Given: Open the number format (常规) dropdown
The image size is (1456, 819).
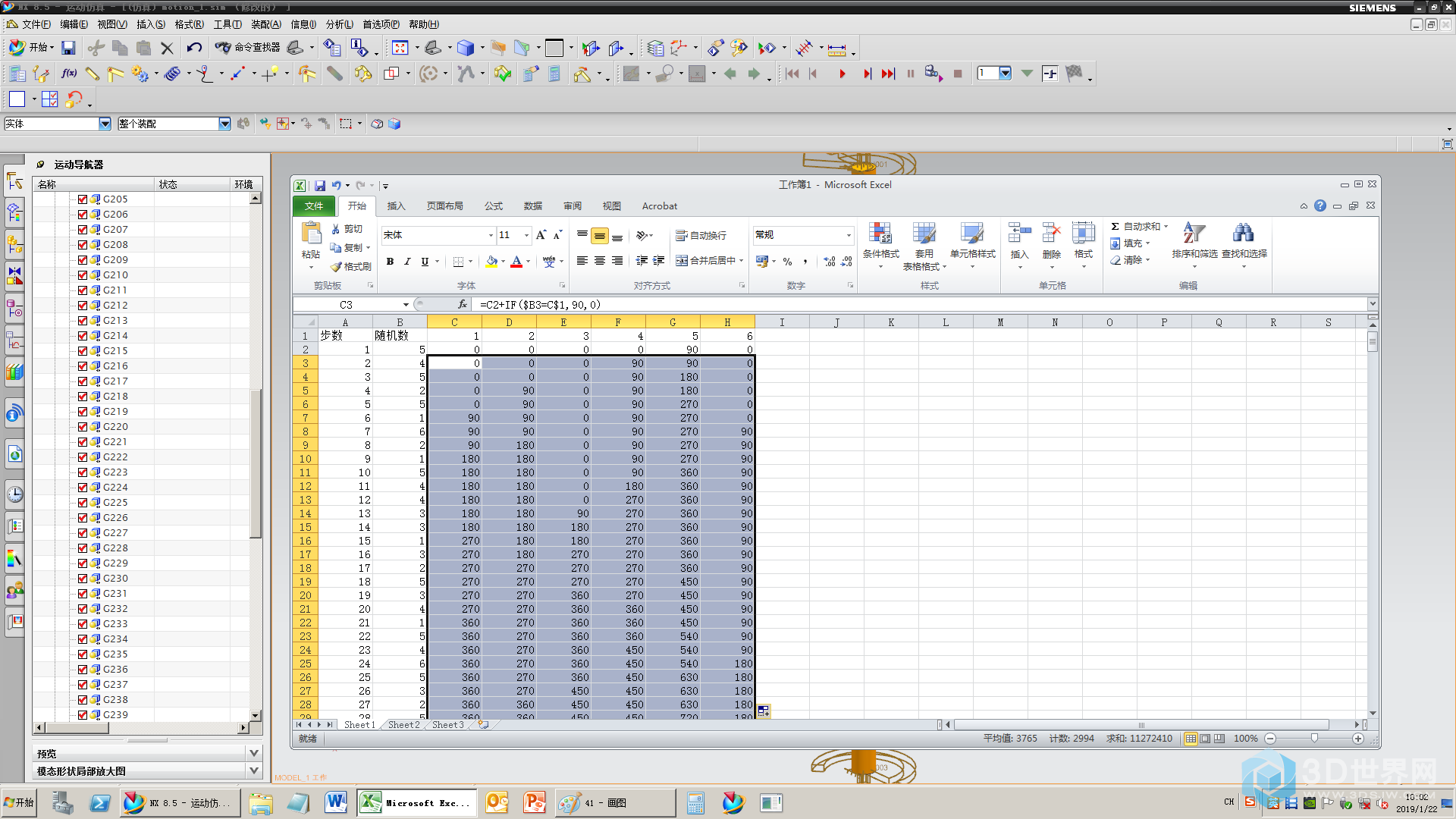Looking at the screenshot, I should [x=849, y=235].
